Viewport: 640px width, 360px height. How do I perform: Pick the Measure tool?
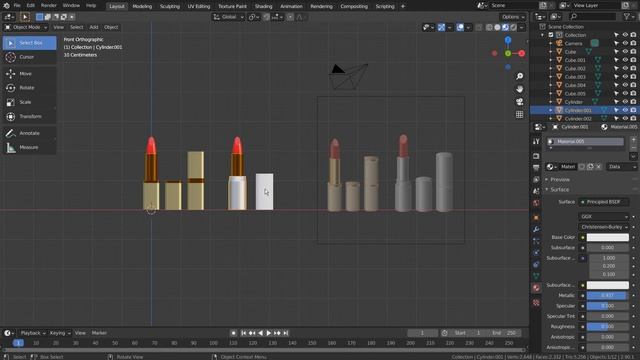[29, 147]
